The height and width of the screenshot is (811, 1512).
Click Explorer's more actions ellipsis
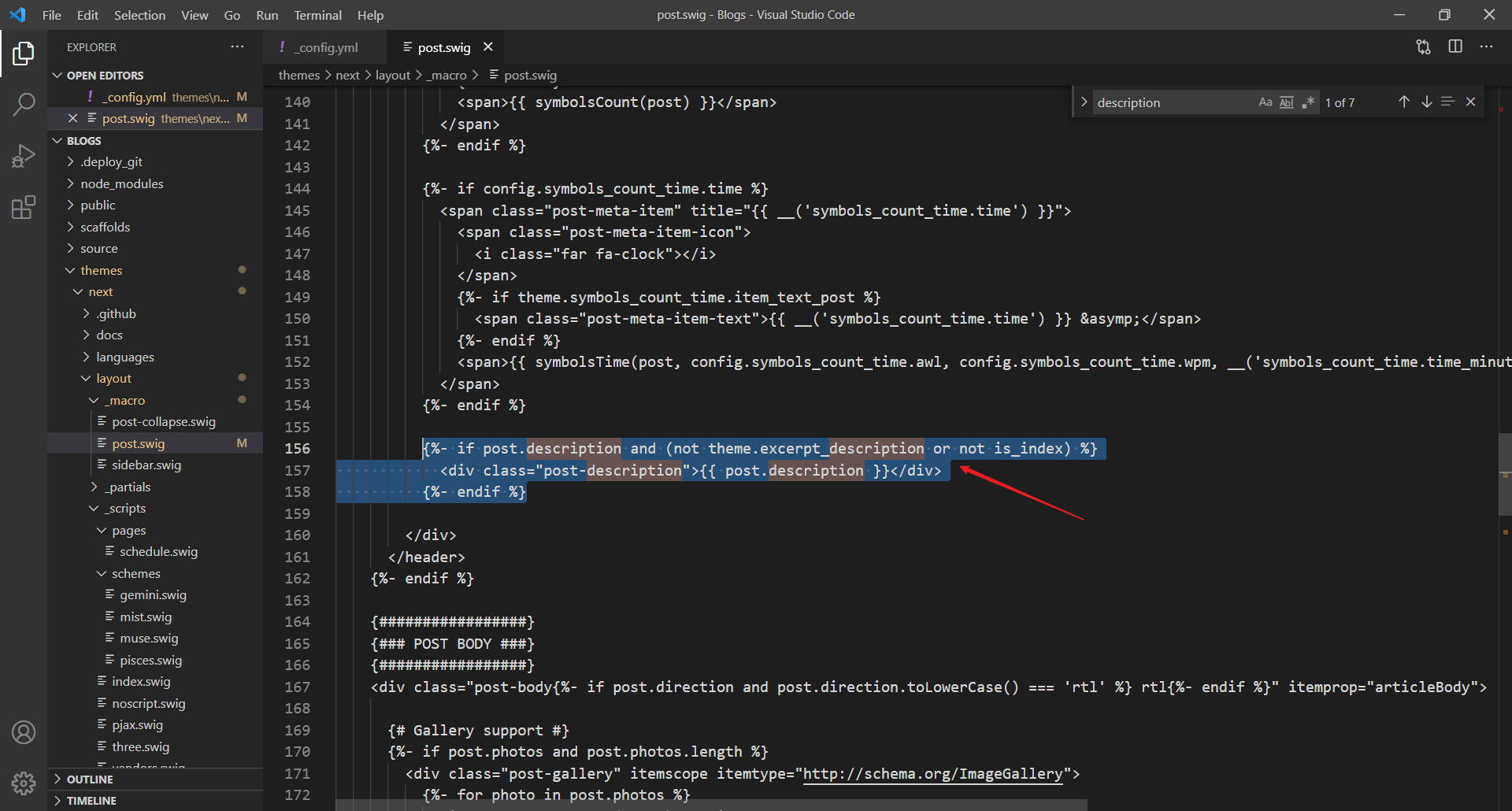pyautogui.click(x=237, y=47)
